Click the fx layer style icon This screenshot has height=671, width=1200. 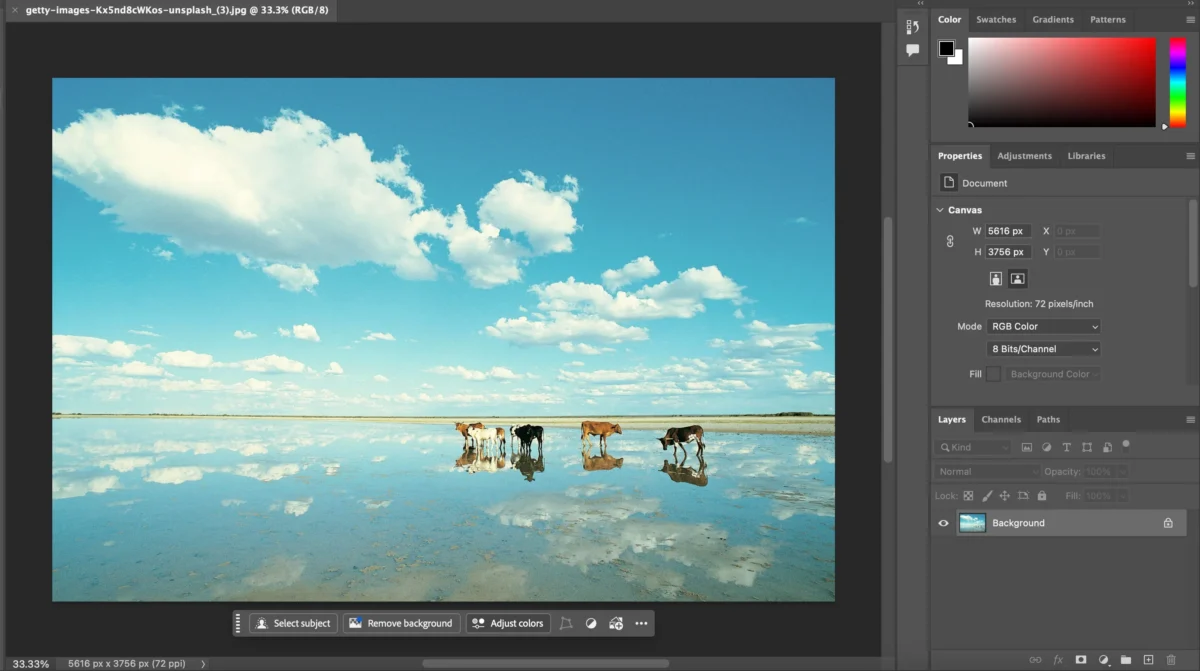tap(1058, 660)
